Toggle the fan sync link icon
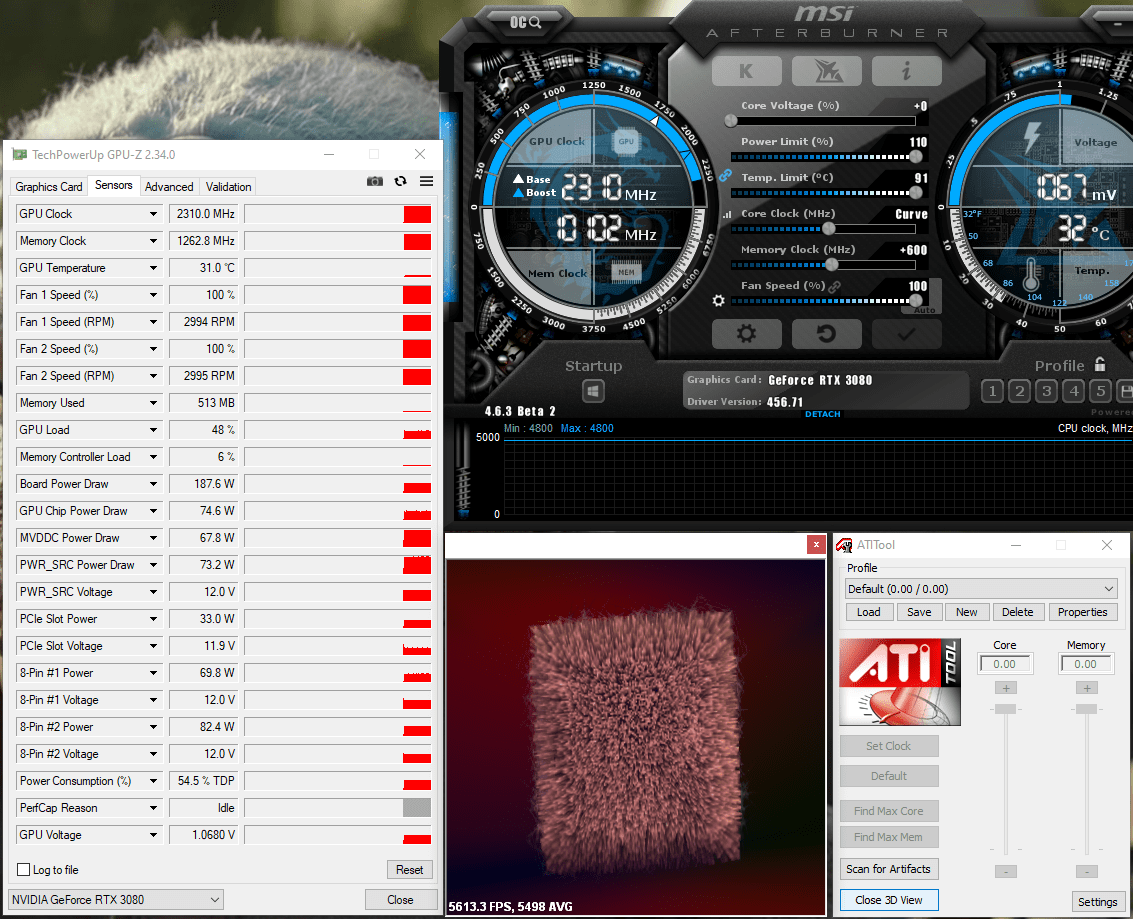Screen dimensions: 1133x919 click(x=835, y=287)
